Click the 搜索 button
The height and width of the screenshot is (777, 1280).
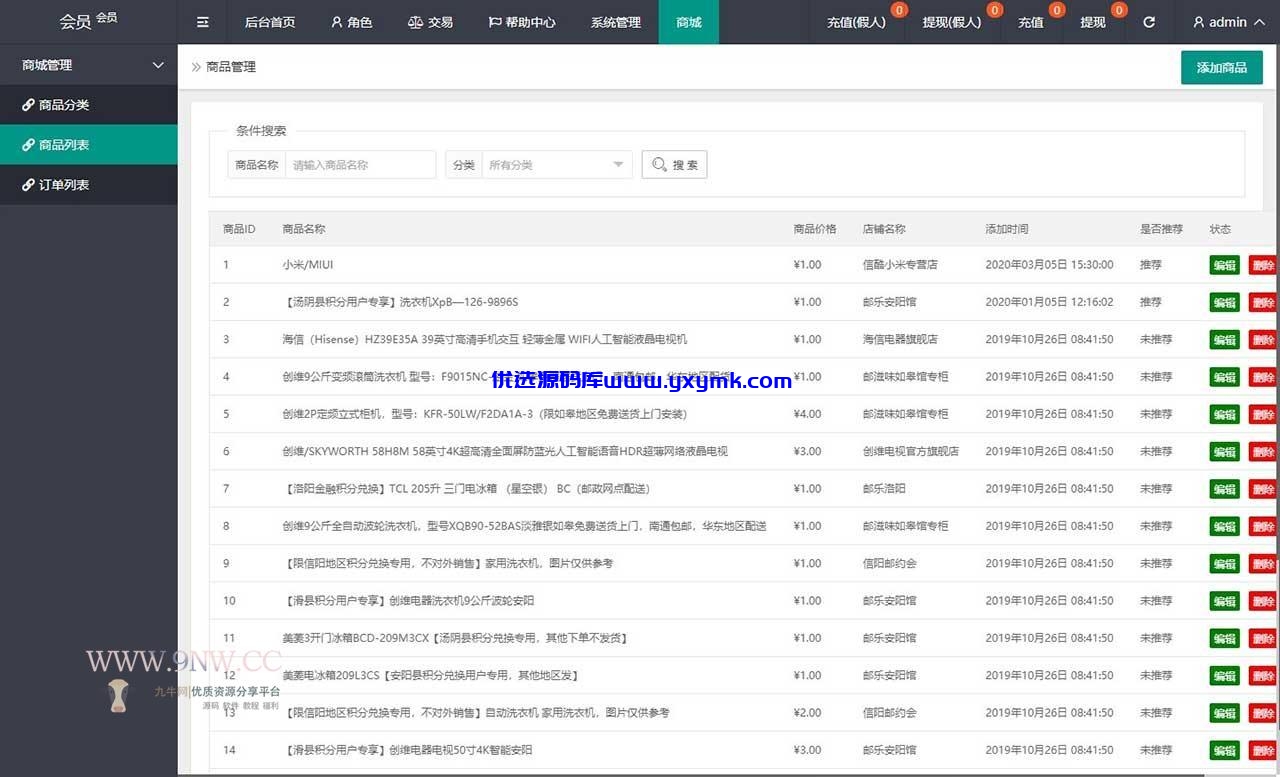[x=674, y=165]
